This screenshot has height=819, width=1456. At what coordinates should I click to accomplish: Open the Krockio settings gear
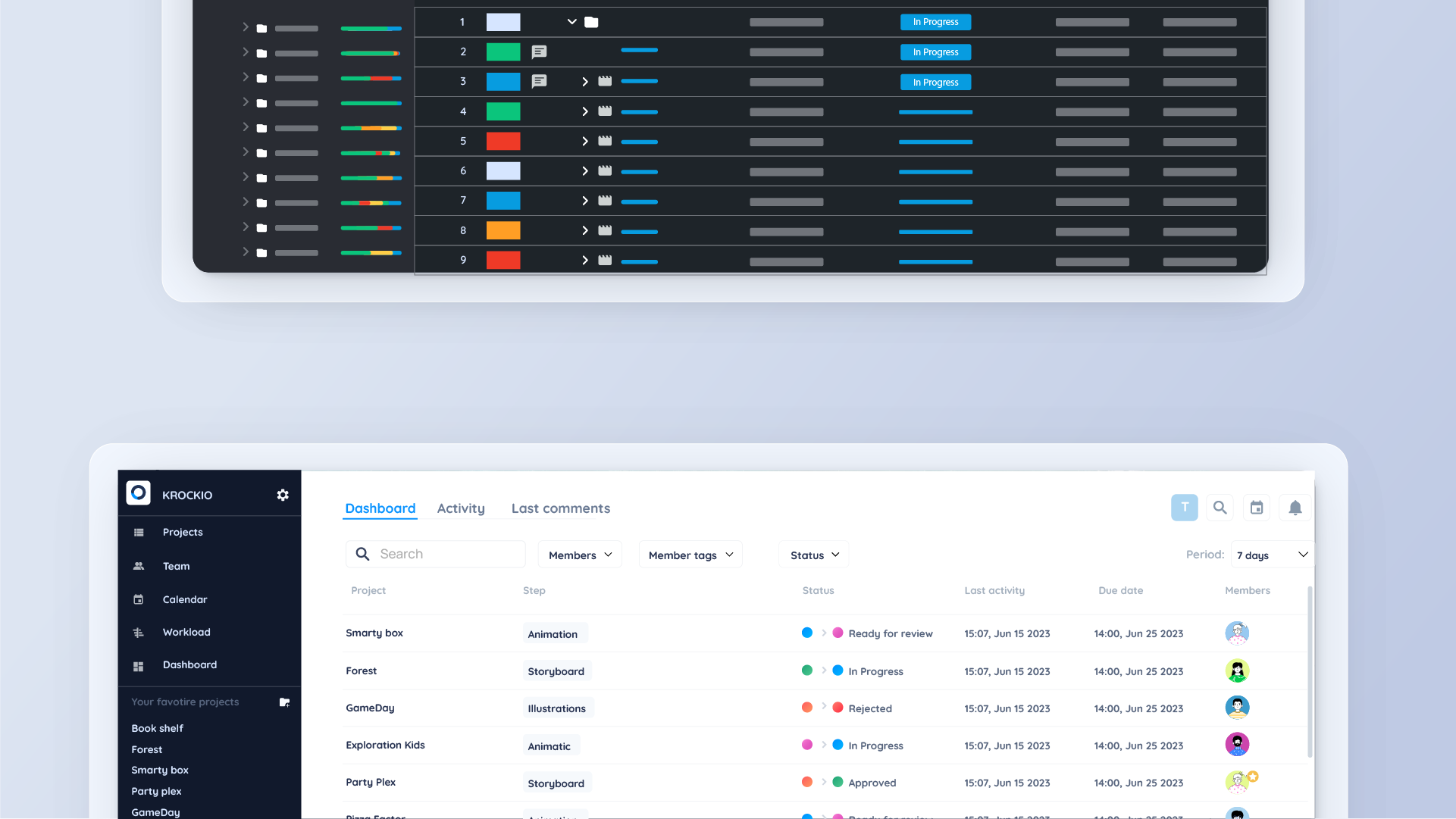[283, 495]
